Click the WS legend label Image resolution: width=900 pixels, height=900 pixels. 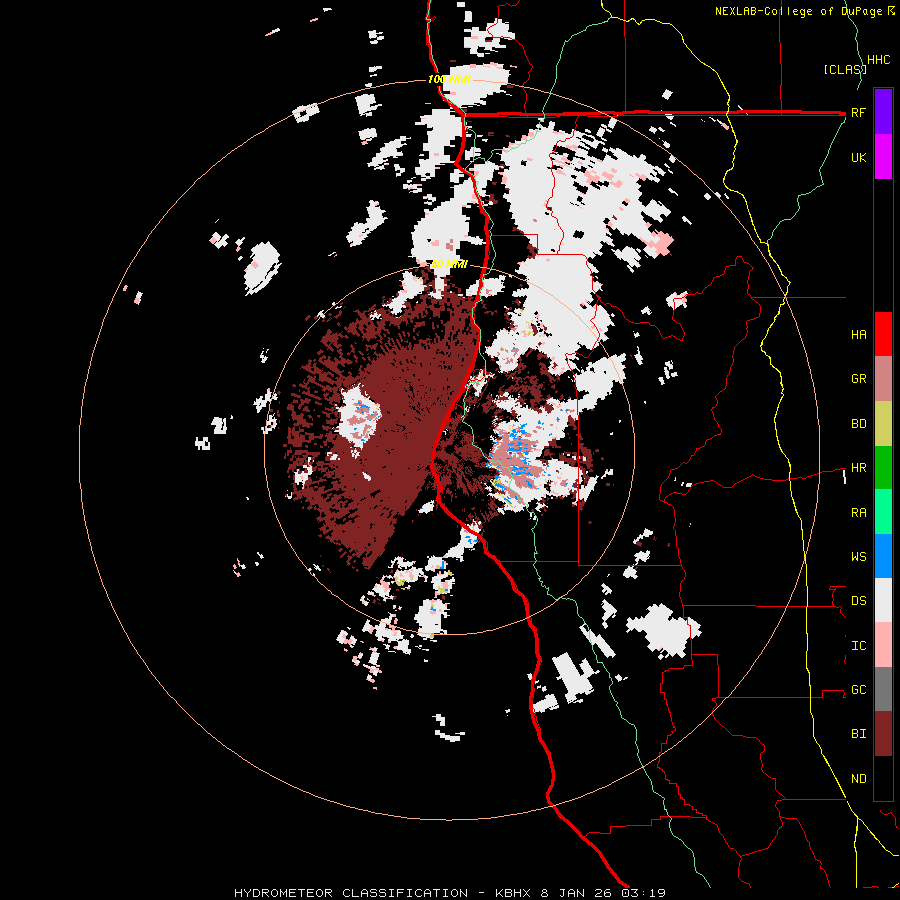[858, 557]
